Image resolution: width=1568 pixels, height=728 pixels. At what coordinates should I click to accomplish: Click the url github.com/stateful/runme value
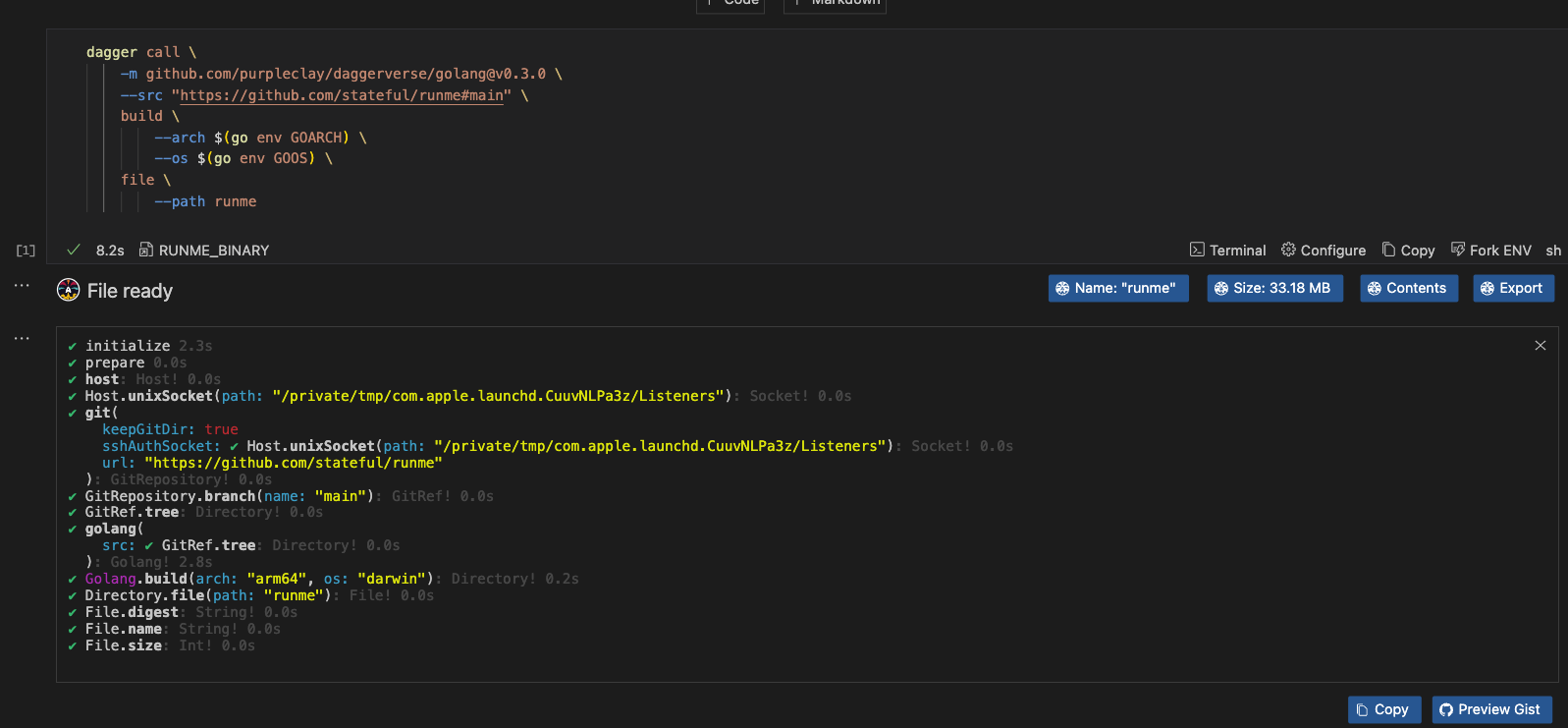coord(294,463)
